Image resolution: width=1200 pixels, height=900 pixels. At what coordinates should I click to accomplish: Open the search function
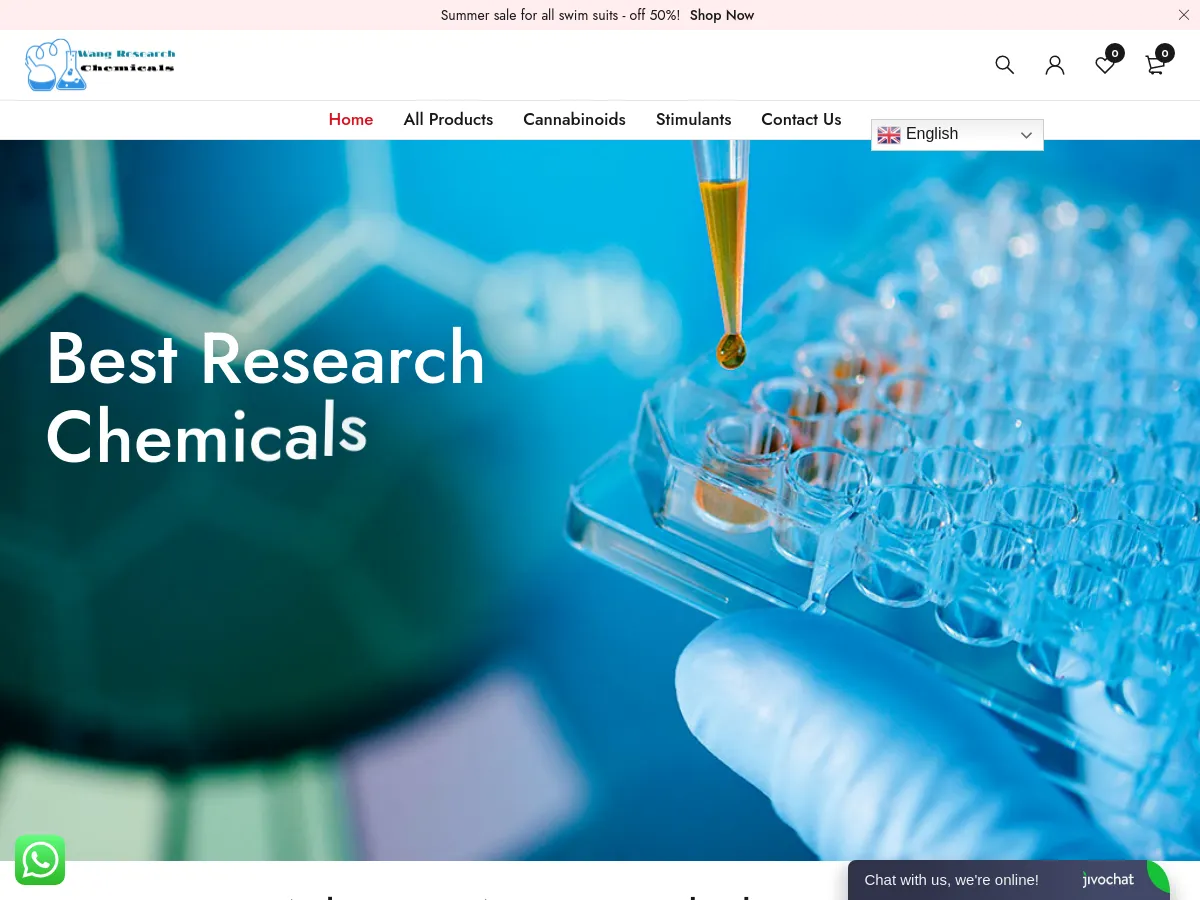(1004, 64)
